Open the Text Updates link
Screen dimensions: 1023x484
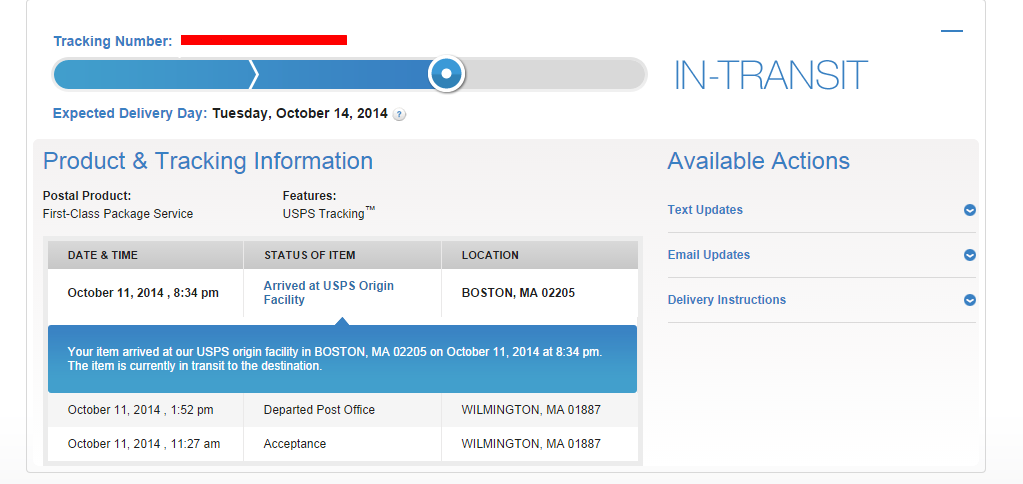click(705, 210)
